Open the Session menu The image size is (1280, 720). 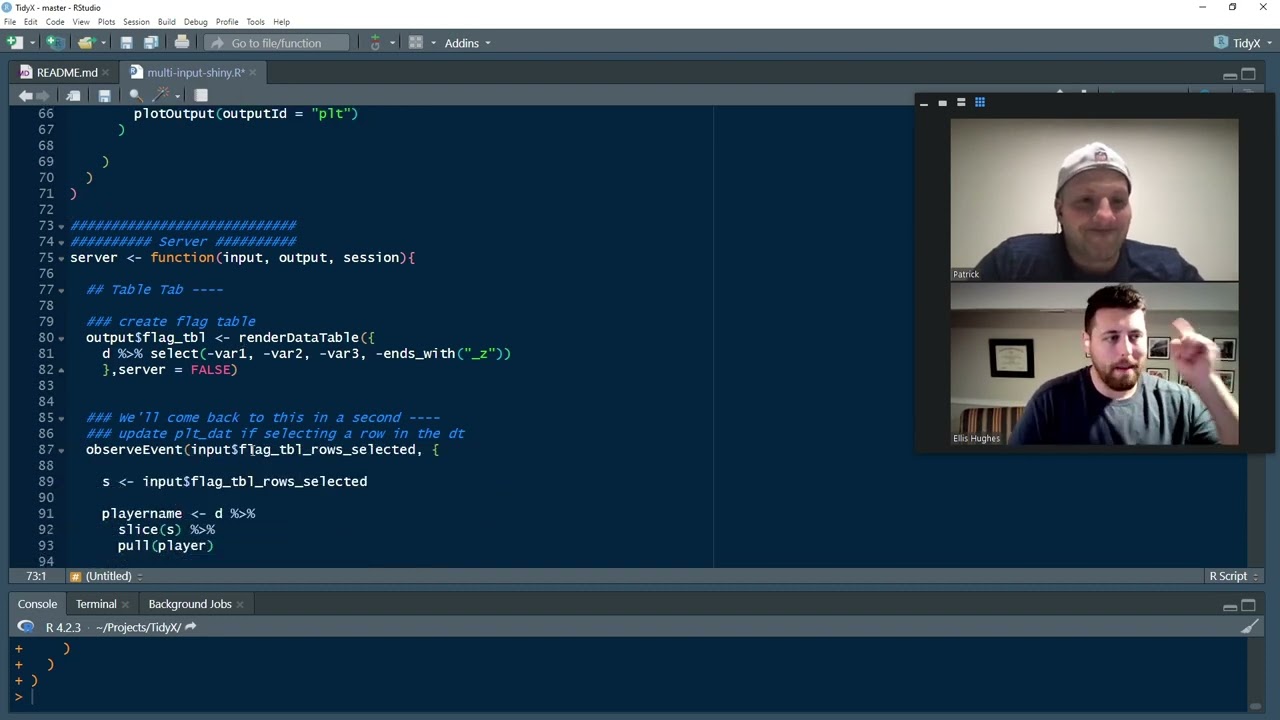click(x=136, y=22)
